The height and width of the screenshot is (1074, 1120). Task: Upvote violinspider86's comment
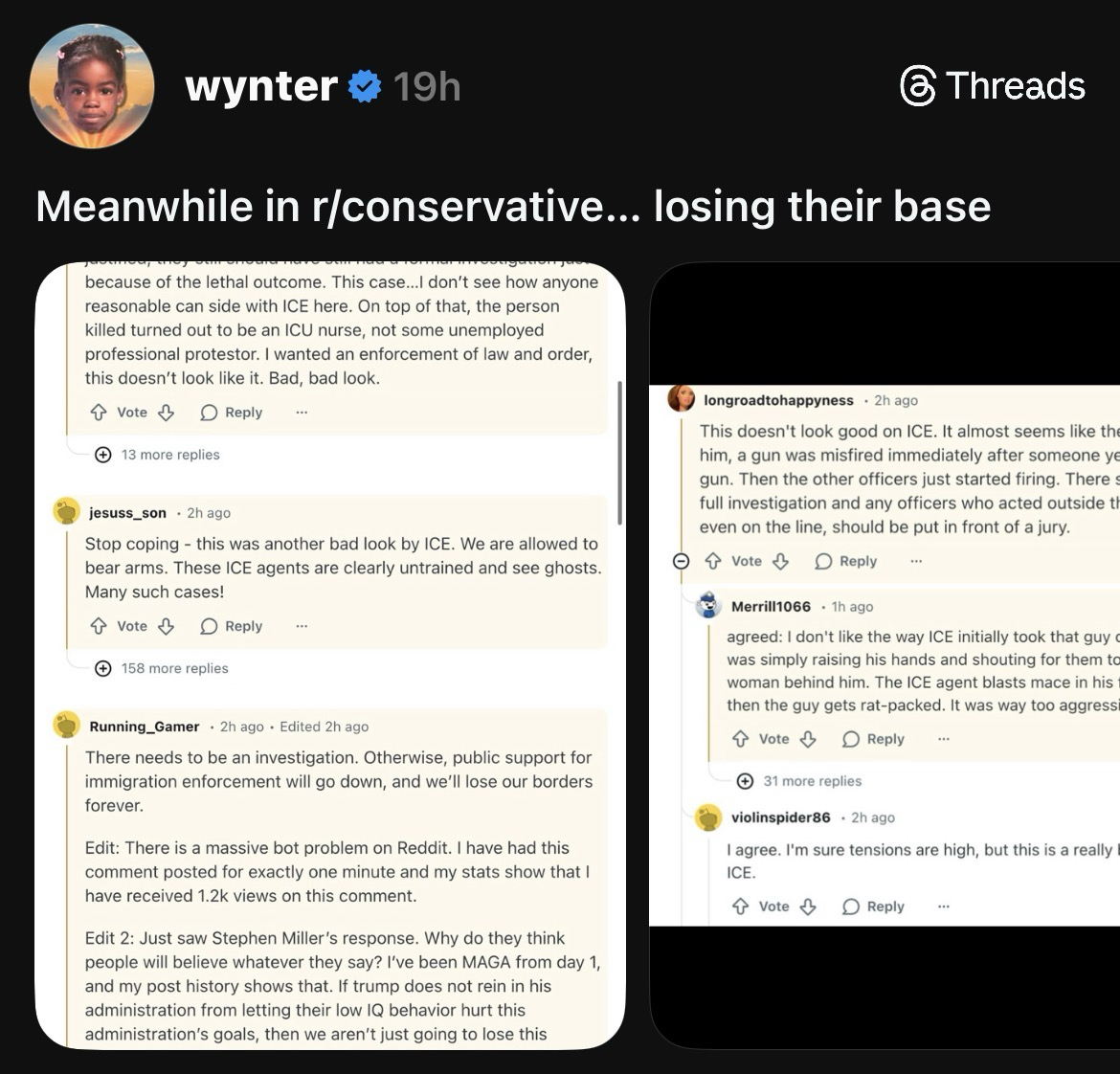[x=740, y=906]
